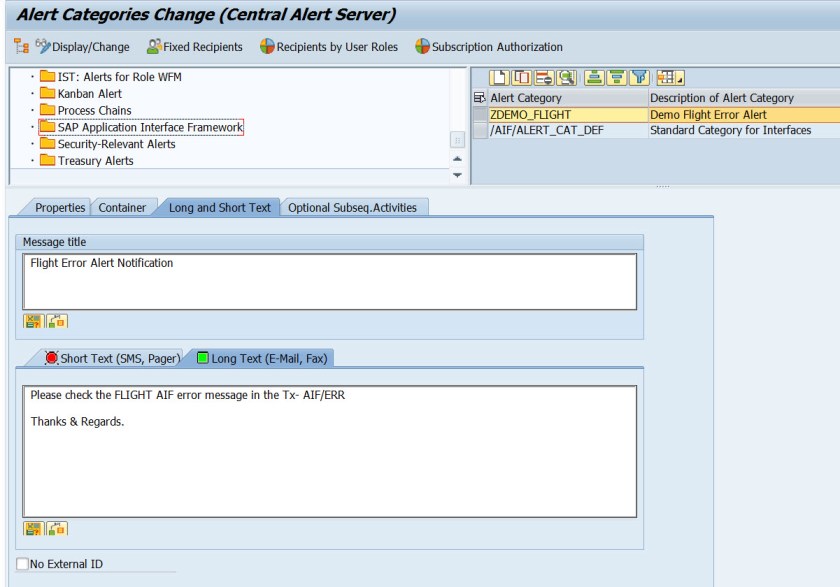Click the Copy alert category icon

[521, 77]
